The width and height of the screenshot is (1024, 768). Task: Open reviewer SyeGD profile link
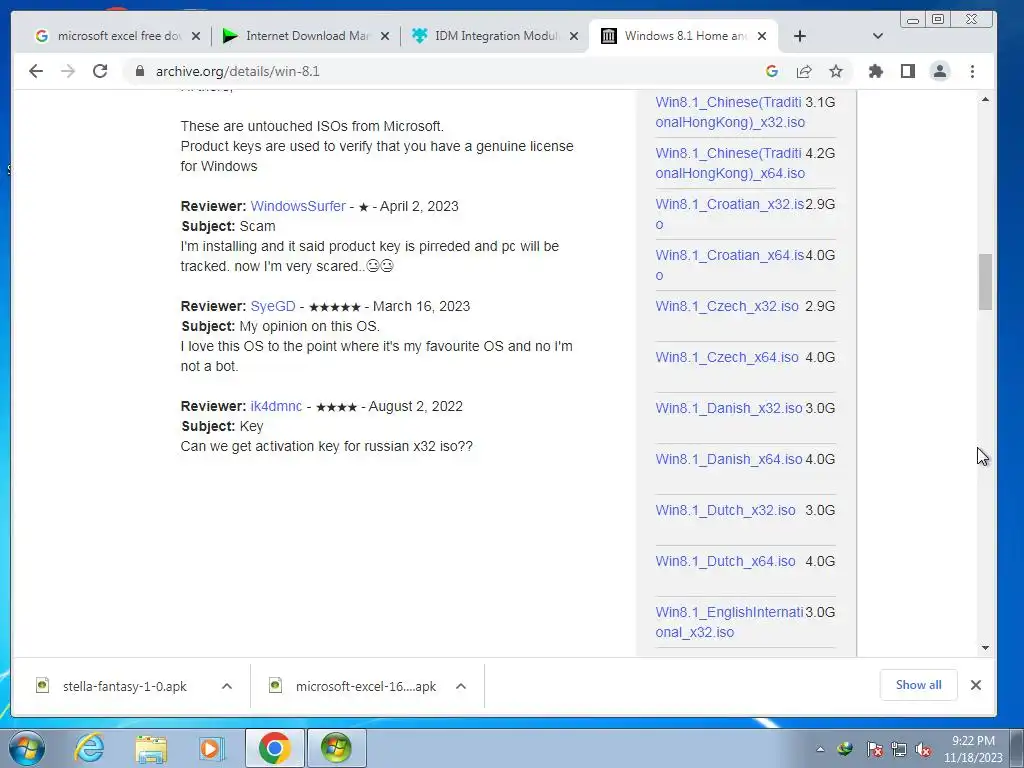pos(273,306)
